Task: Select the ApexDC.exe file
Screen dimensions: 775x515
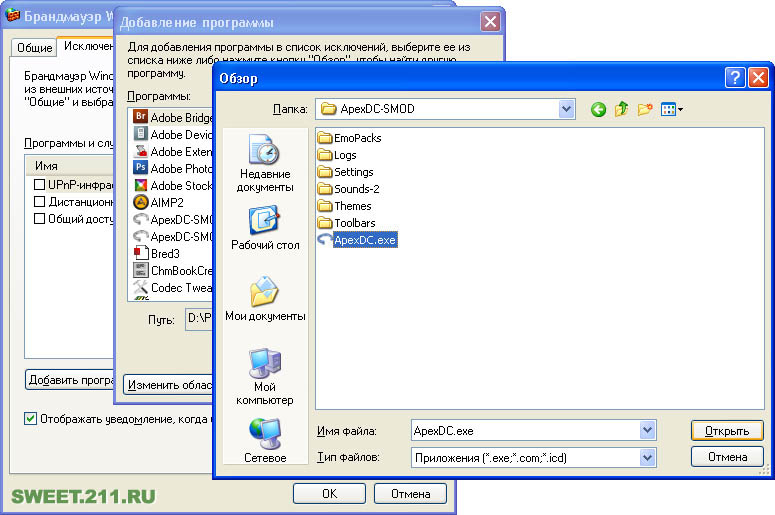Action: click(357, 240)
